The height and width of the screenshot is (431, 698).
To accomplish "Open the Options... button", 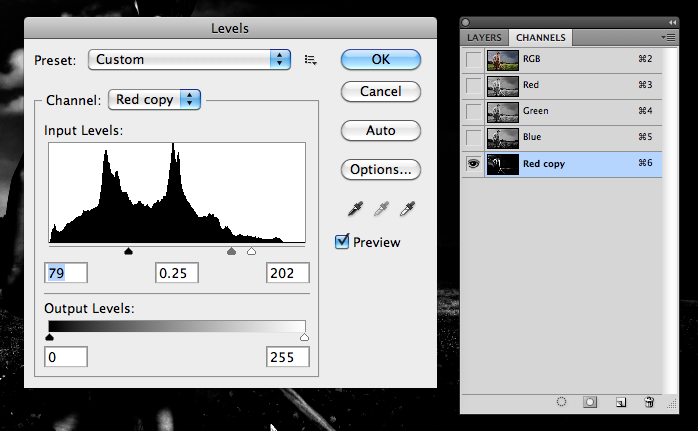I will click(x=381, y=170).
